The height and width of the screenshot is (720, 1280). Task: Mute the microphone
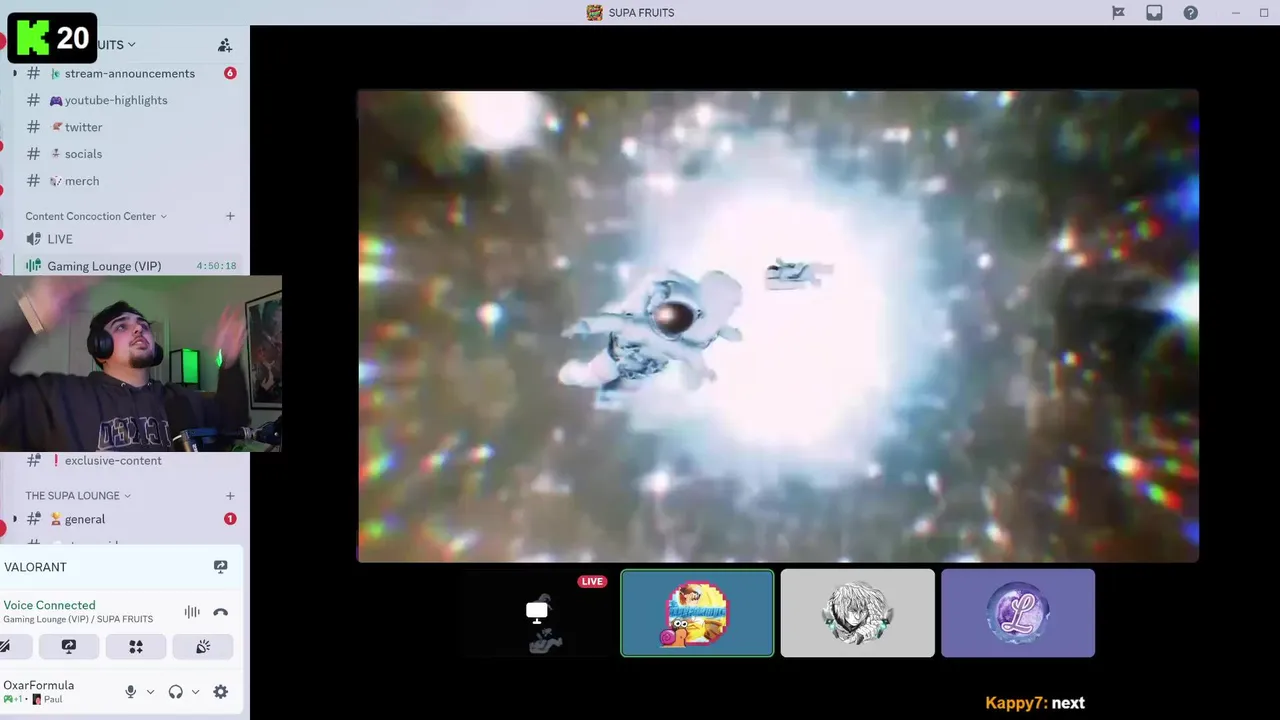pos(130,692)
